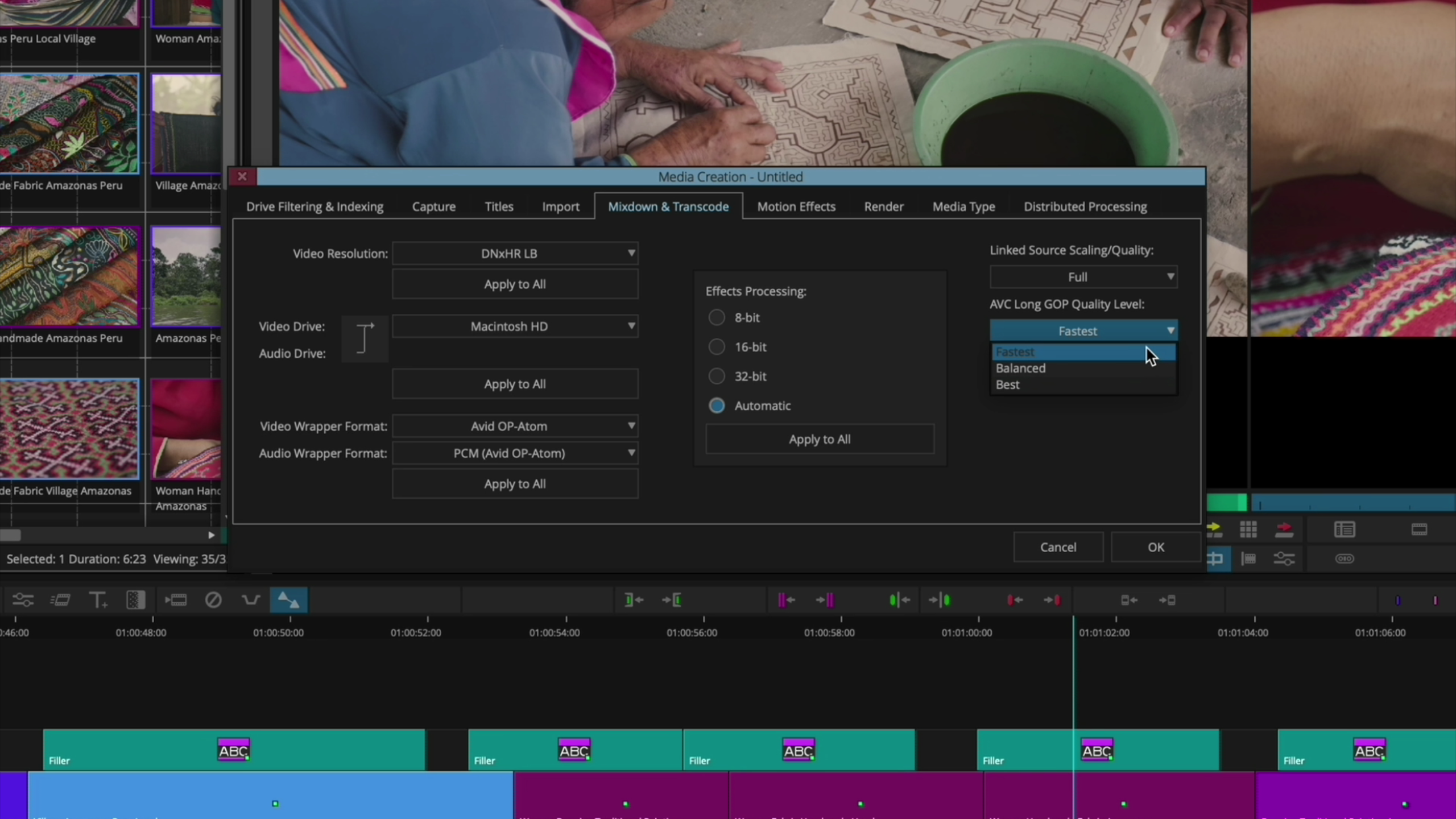
Task: Click the grid view icon below the monitor
Action: click(1248, 530)
